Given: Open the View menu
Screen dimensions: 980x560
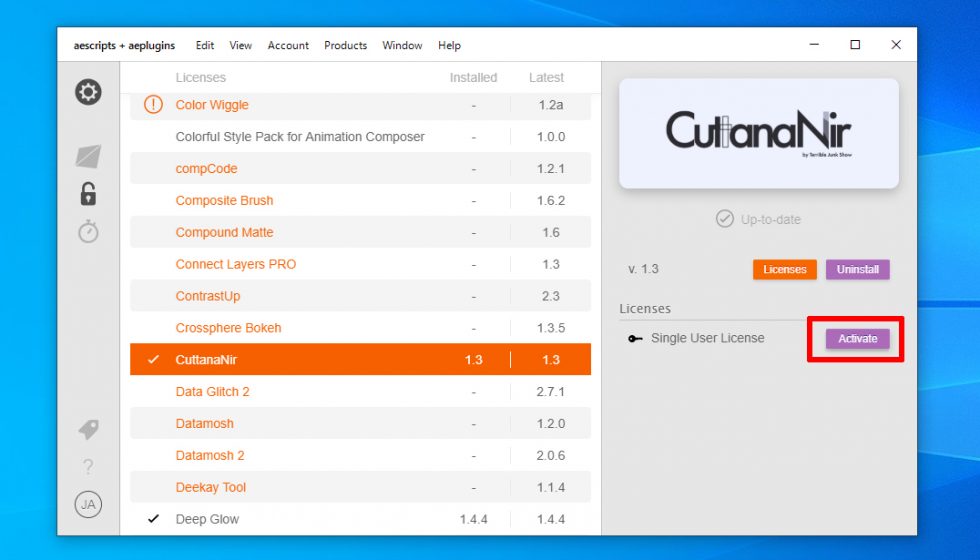Looking at the screenshot, I should (240, 45).
